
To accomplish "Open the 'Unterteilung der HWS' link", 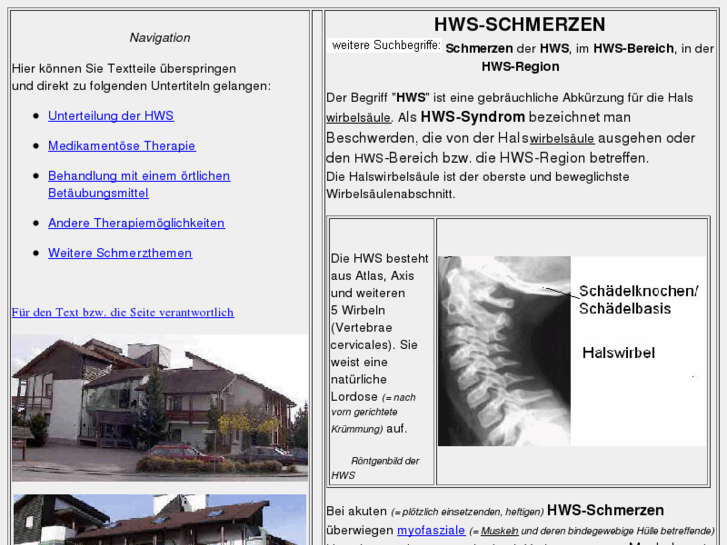I will tap(111, 116).
